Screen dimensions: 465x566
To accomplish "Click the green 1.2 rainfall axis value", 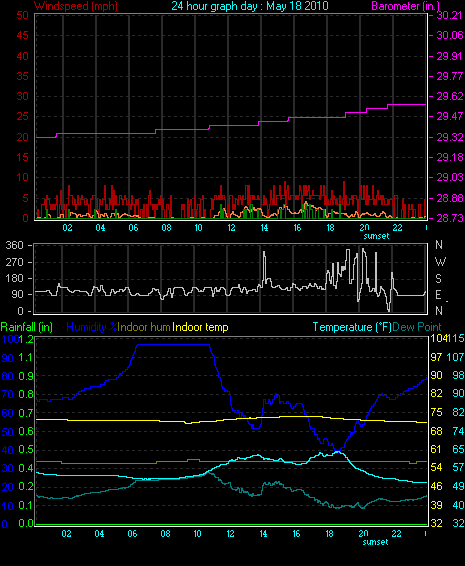I will pyautogui.click(x=26, y=339).
